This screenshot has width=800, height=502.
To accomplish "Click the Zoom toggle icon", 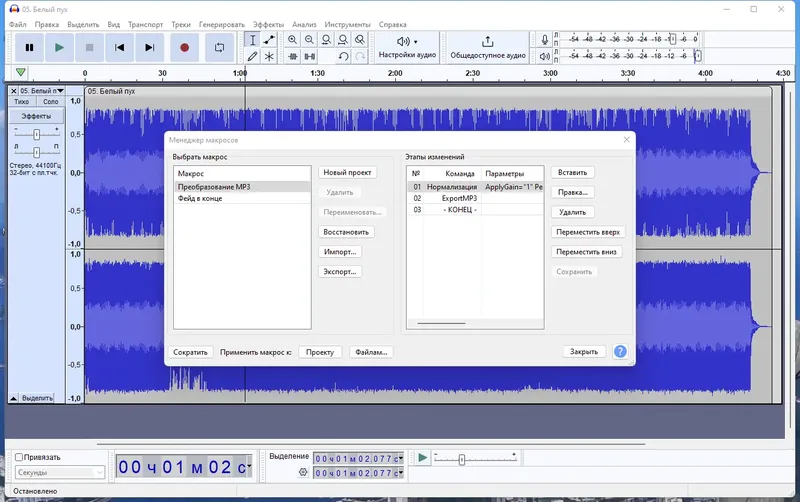I will (360, 40).
